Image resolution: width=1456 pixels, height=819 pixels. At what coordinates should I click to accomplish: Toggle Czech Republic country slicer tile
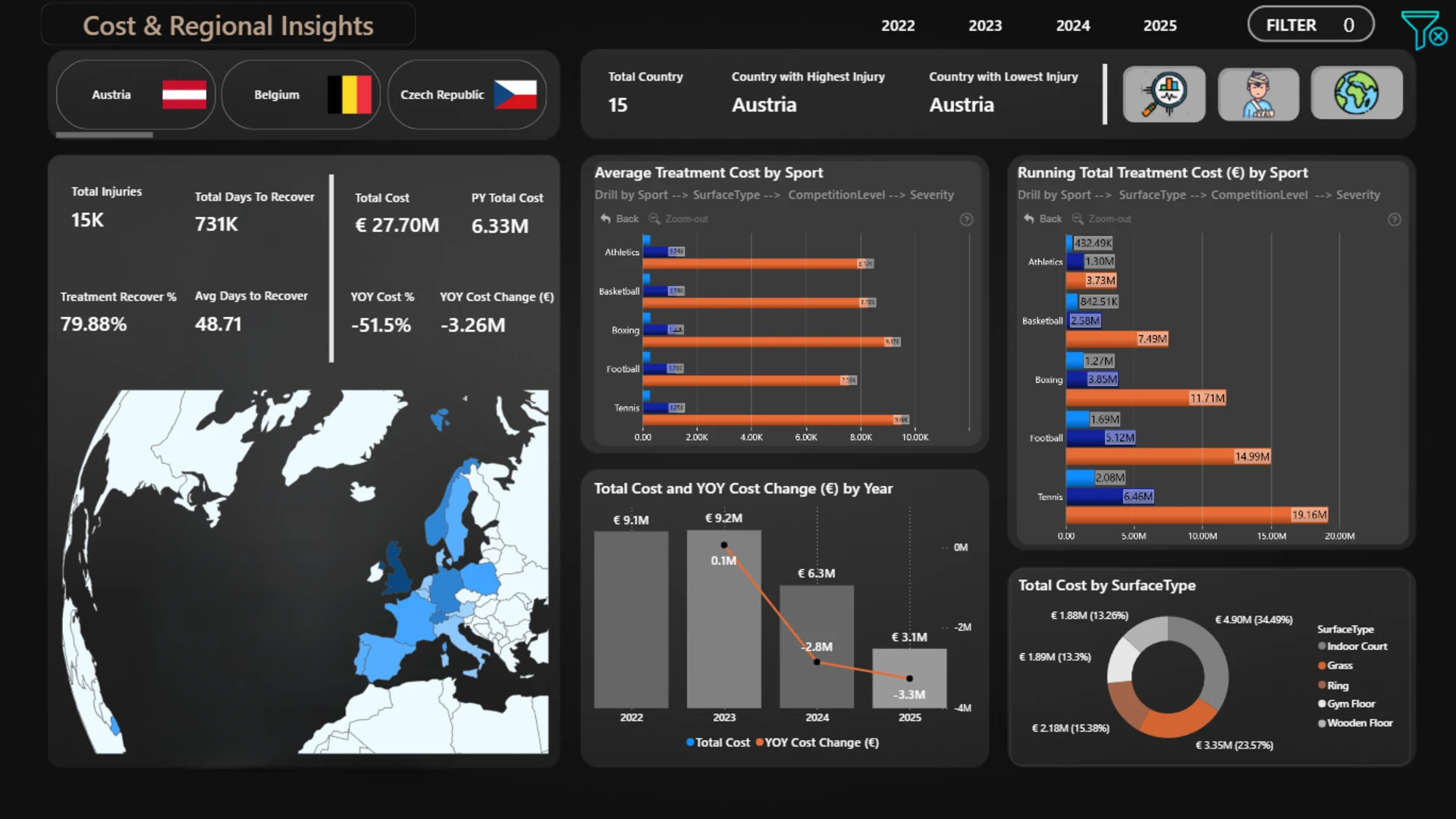[467, 95]
